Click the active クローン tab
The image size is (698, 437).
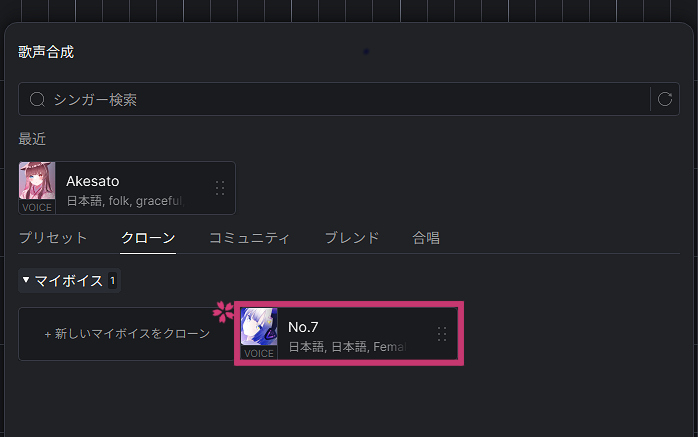pos(148,238)
